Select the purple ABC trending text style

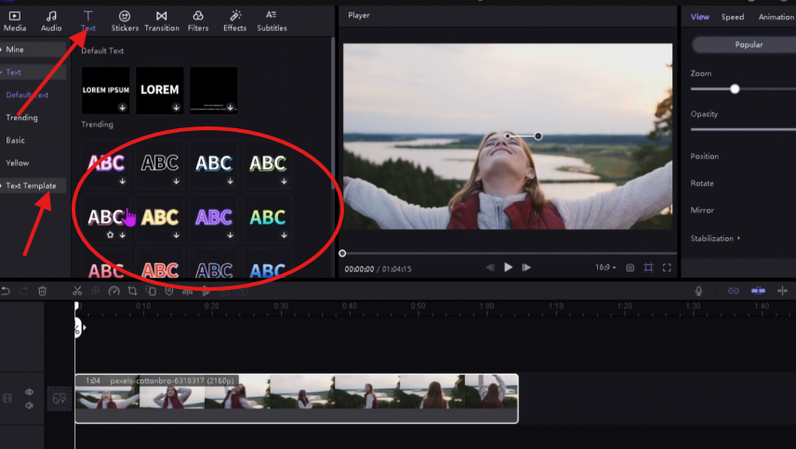(x=214, y=217)
